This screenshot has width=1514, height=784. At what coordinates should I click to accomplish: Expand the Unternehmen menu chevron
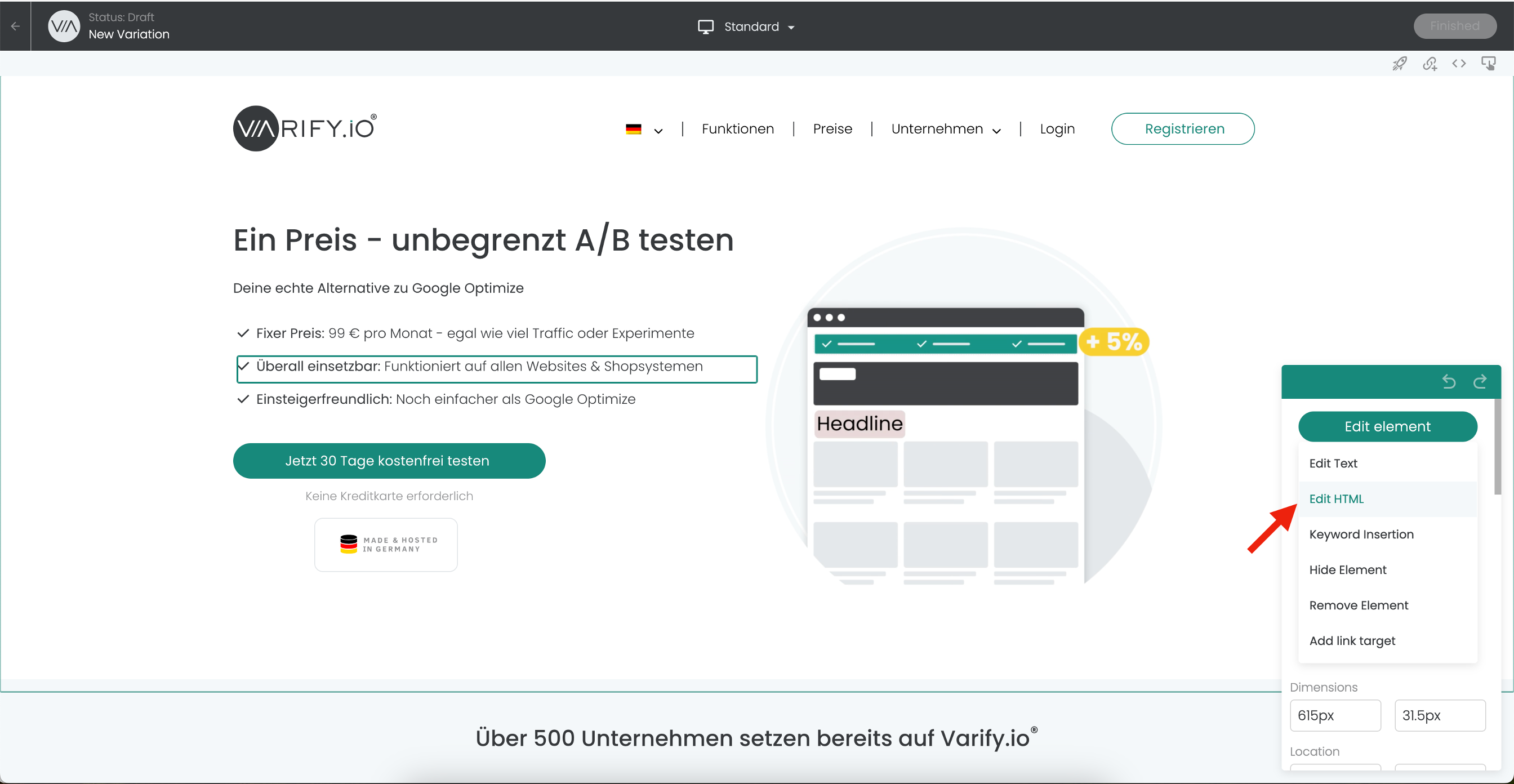coord(996,131)
